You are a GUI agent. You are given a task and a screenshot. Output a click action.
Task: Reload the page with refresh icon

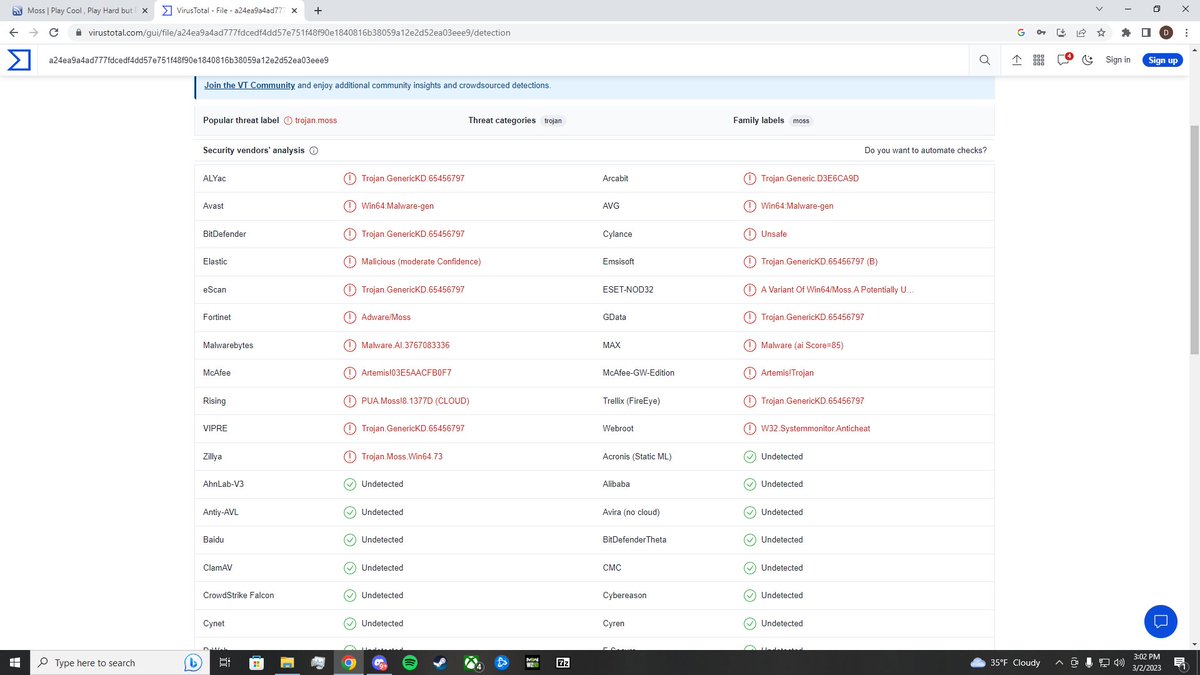(x=54, y=32)
